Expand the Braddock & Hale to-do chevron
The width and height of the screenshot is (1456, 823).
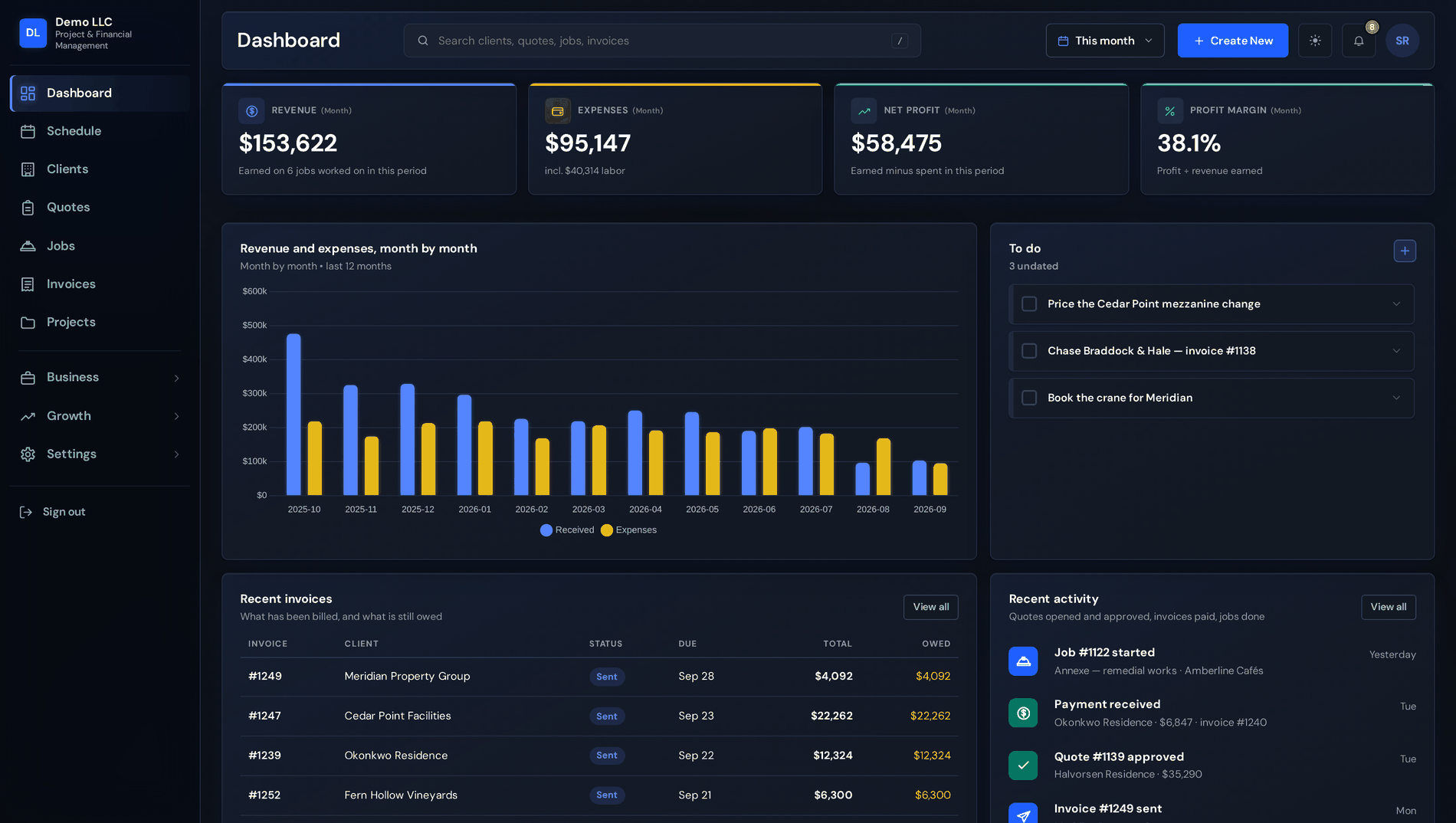click(1396, 351)
